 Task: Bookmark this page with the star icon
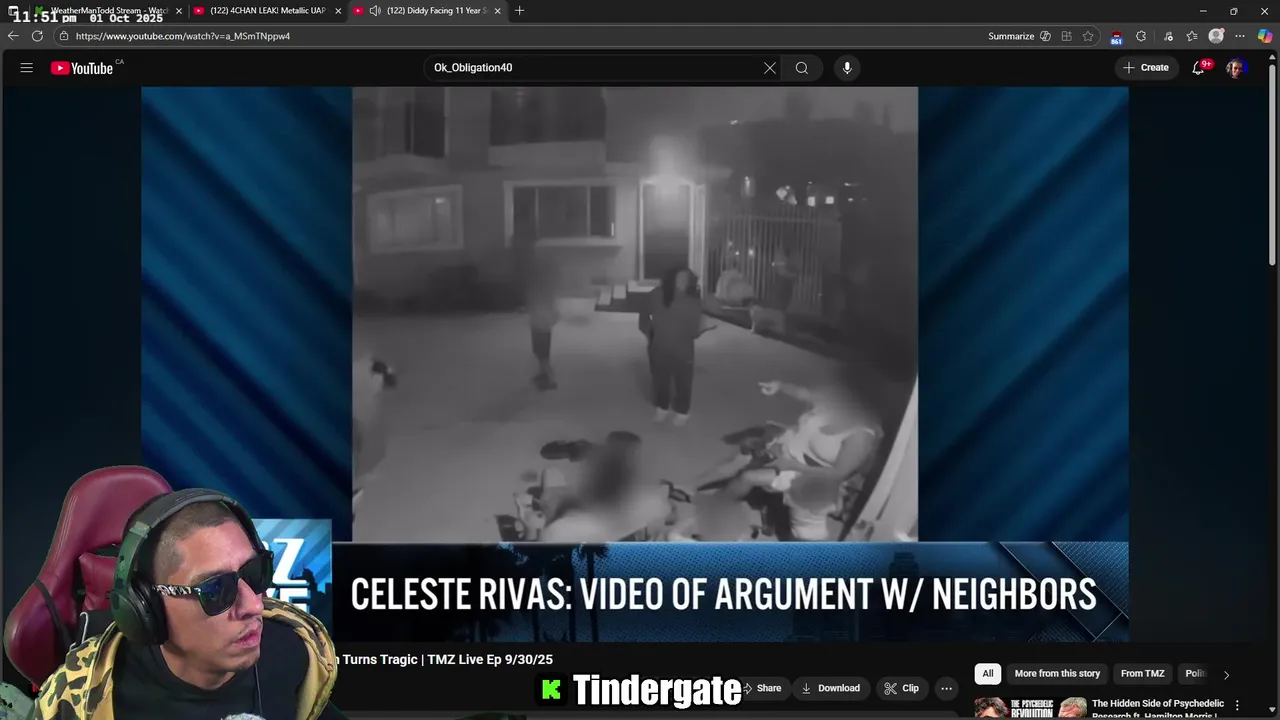[1088, 36]
